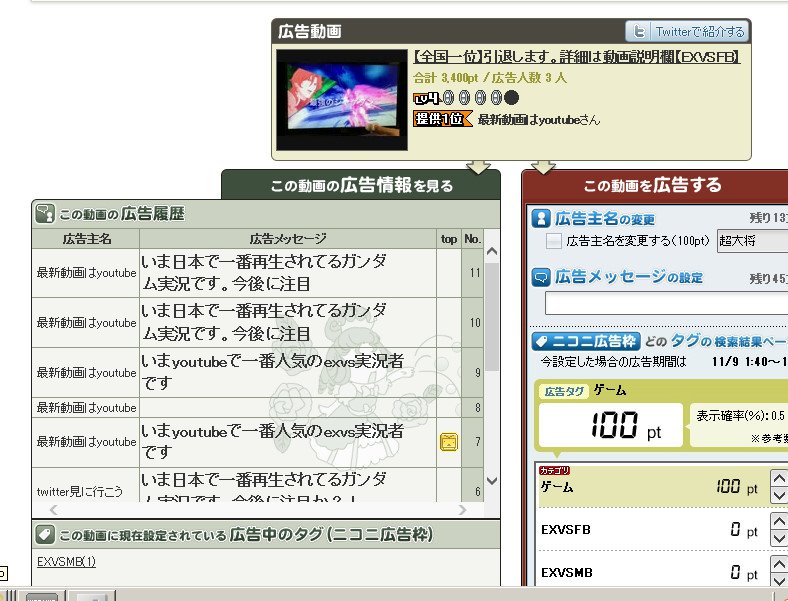Click the horizontal scroll left arrow
The height and width of the screenshot is (601, 788).
pos(54,510)
